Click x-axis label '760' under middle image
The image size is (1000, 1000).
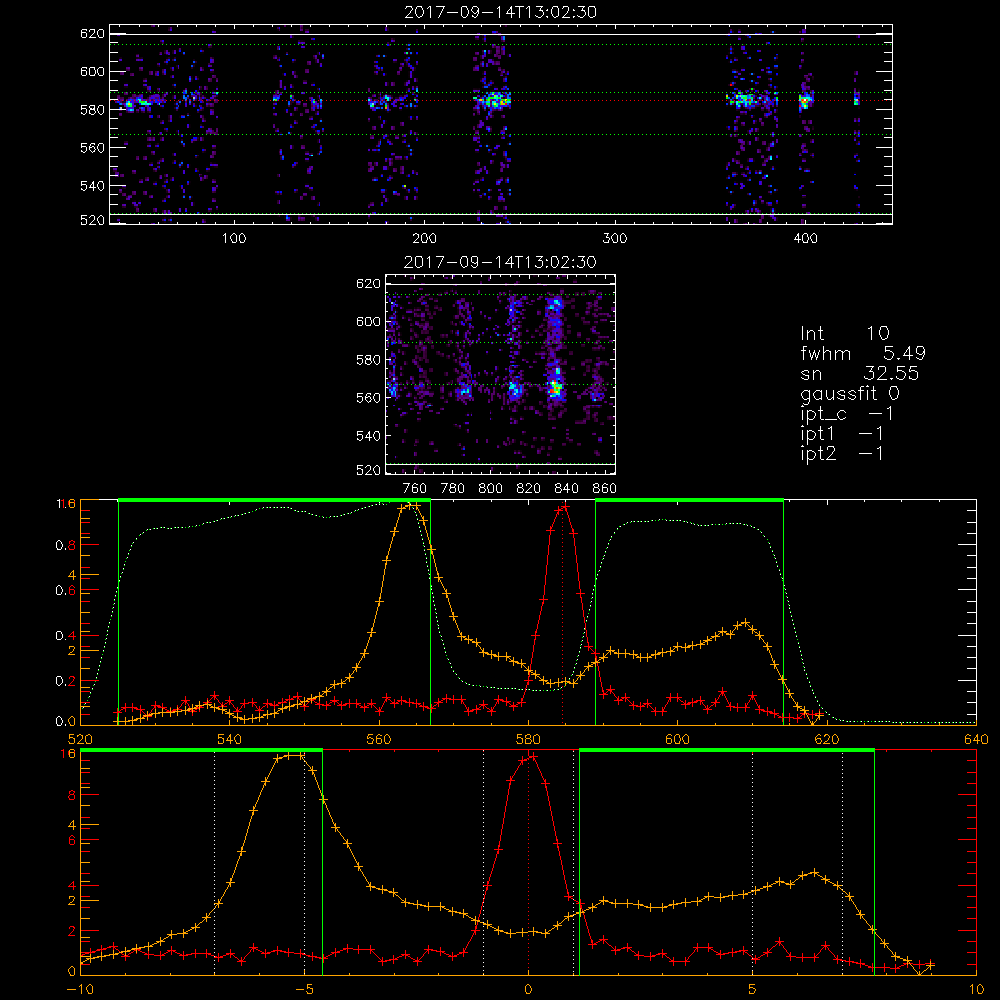(415, 489)
